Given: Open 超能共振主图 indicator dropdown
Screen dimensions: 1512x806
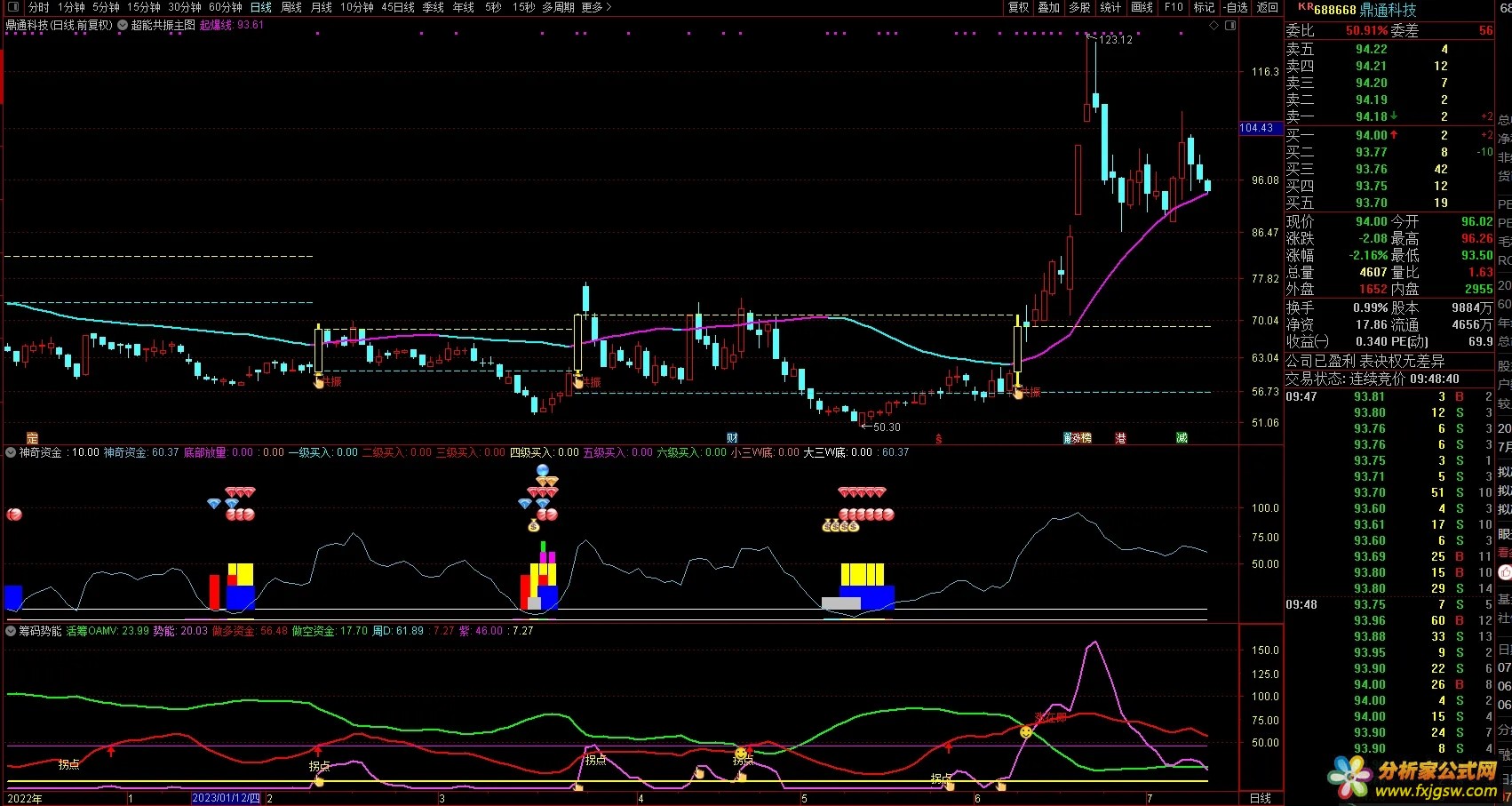Looking at the screenshot, I should 123,26.
